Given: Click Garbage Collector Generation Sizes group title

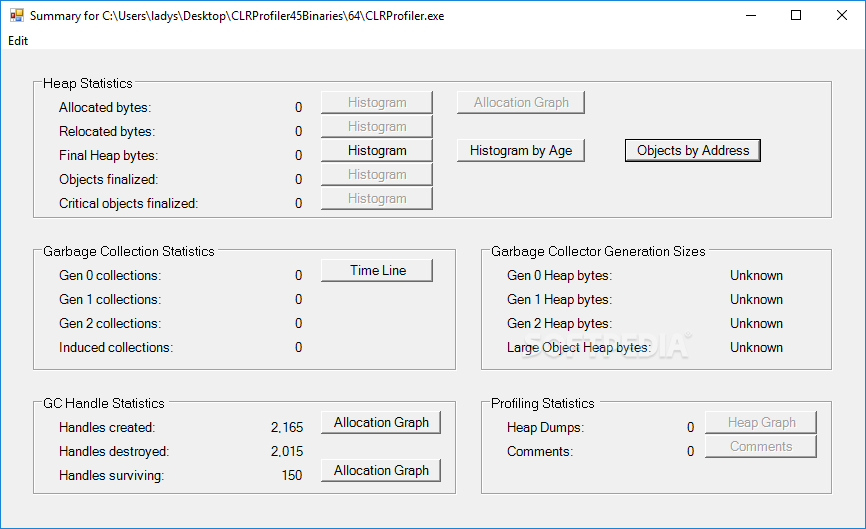Looking at the screenshot, I should (598, 251).
